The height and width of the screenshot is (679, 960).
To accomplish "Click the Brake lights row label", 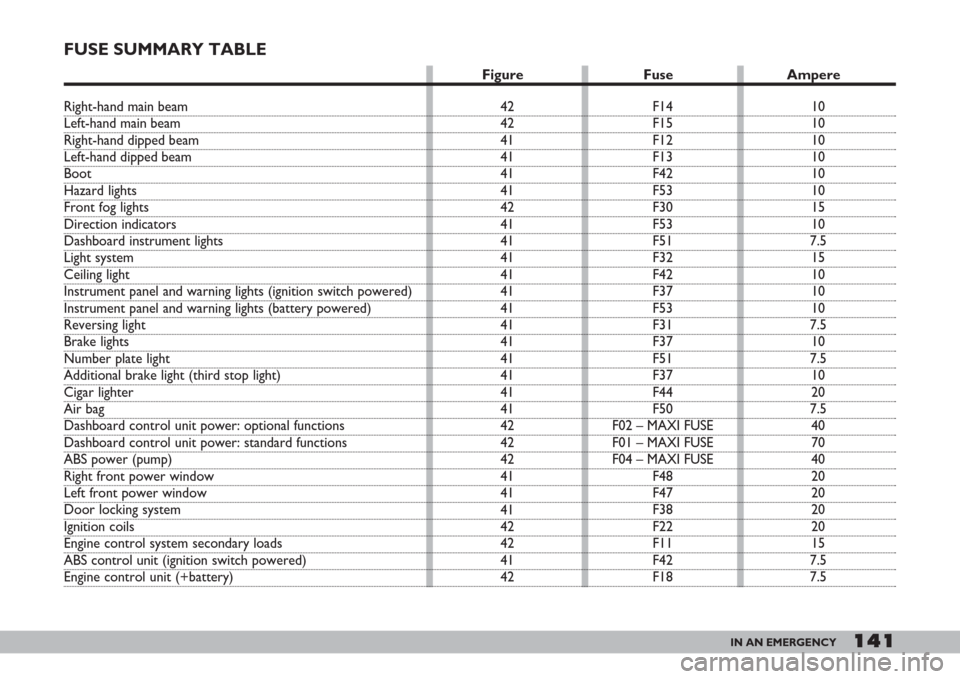I will click(96, 342).
